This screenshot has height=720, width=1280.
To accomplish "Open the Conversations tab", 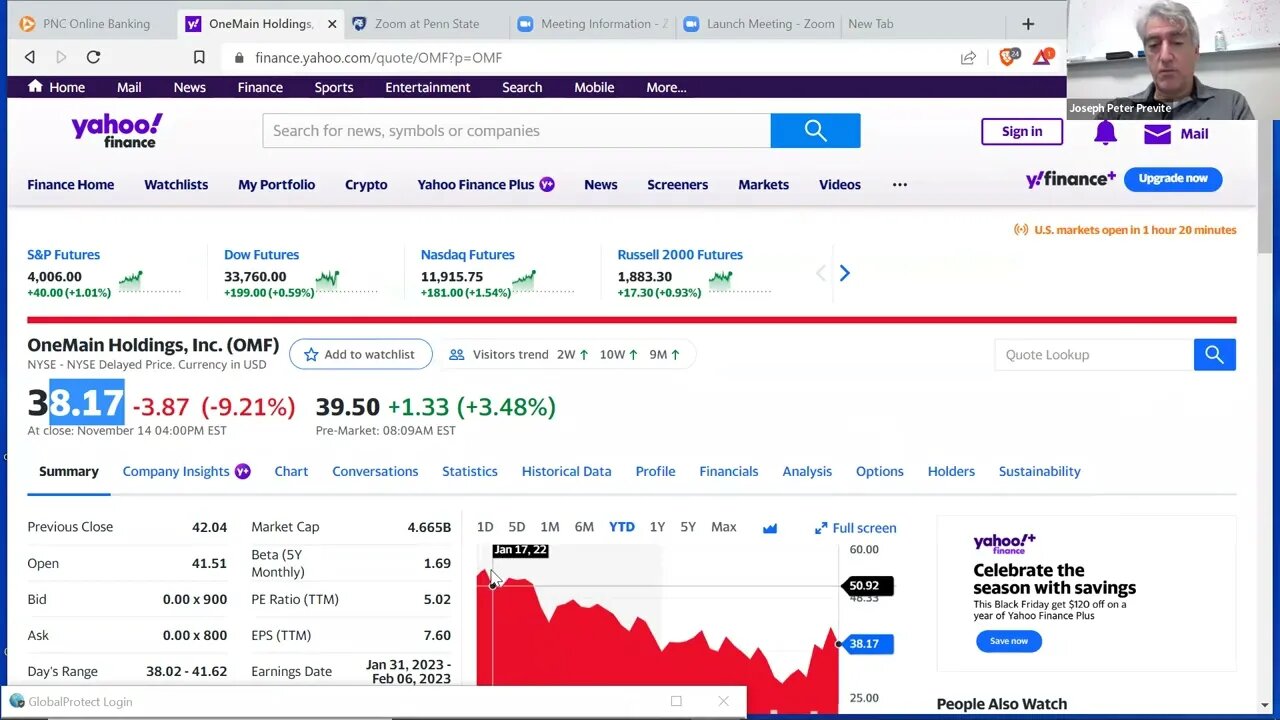I will pos(375,471).
